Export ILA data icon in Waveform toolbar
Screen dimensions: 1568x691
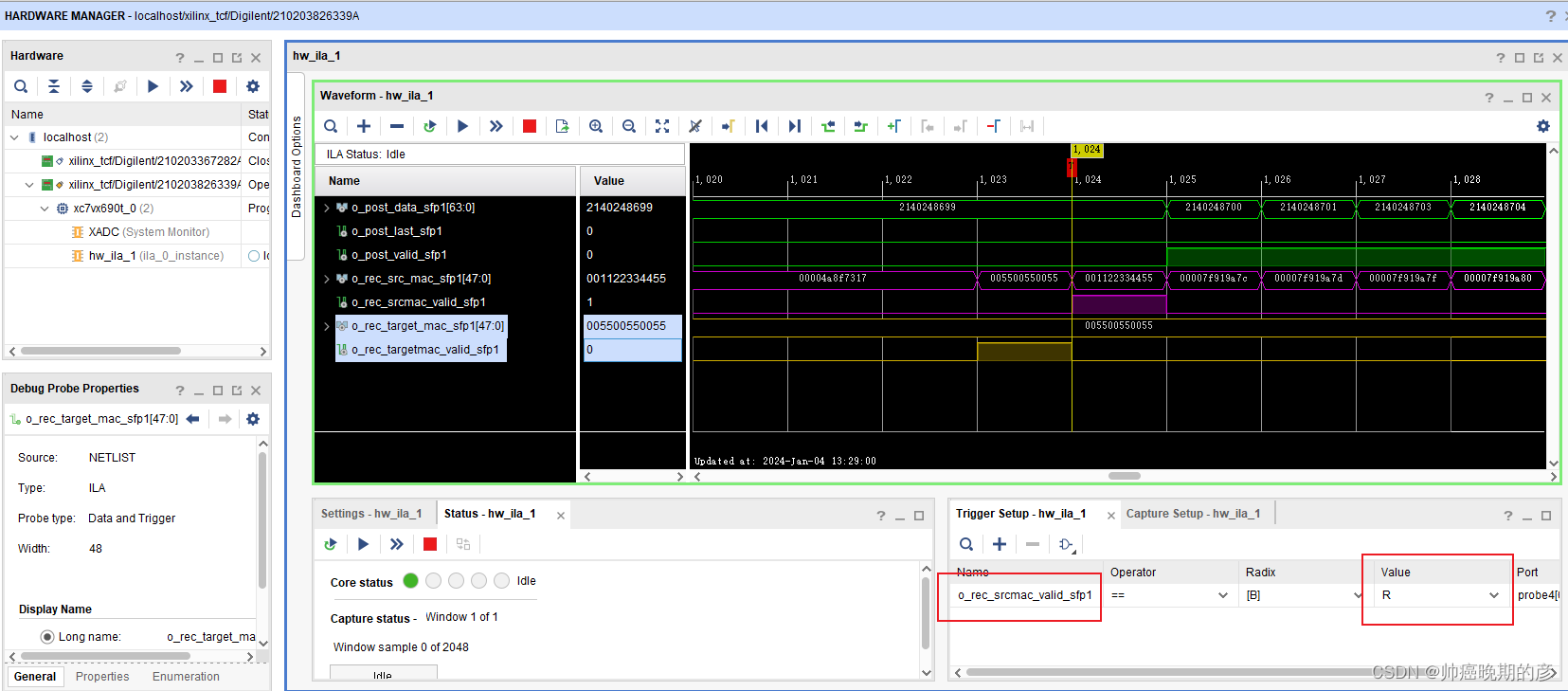(563, 126)
